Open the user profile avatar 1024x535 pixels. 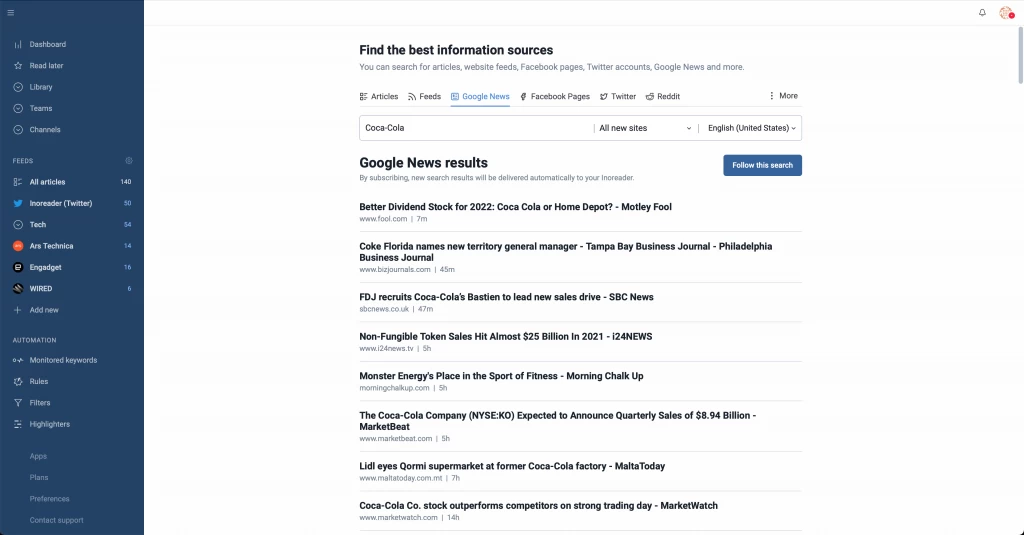tap(1006, 12)
